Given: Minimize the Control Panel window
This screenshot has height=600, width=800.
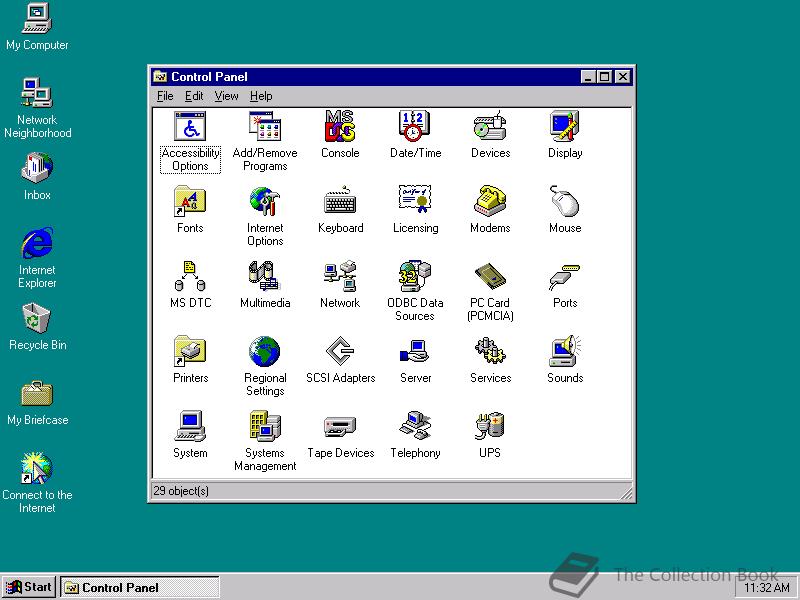Looking at the screenshot, I should click(x=588, y=77).
